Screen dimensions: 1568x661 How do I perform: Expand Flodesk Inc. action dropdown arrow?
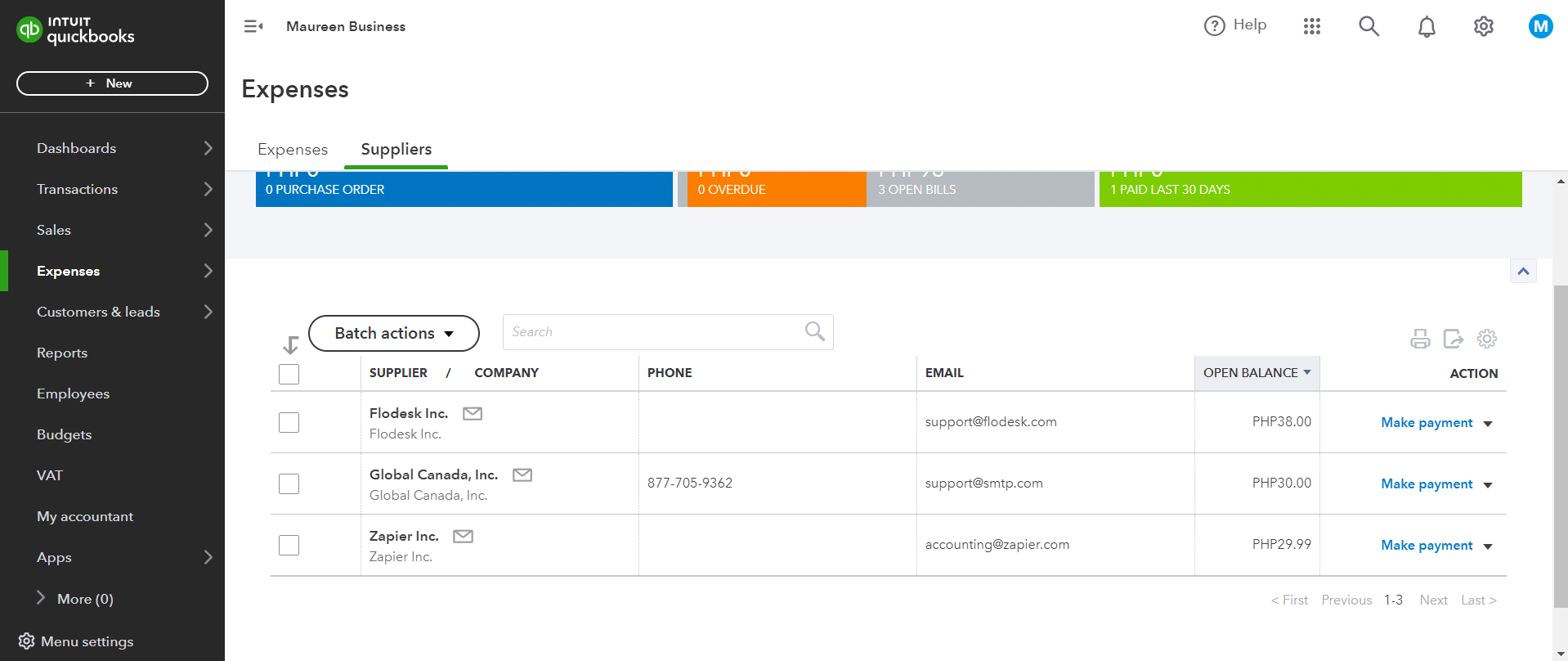[x=1488, y=424]
